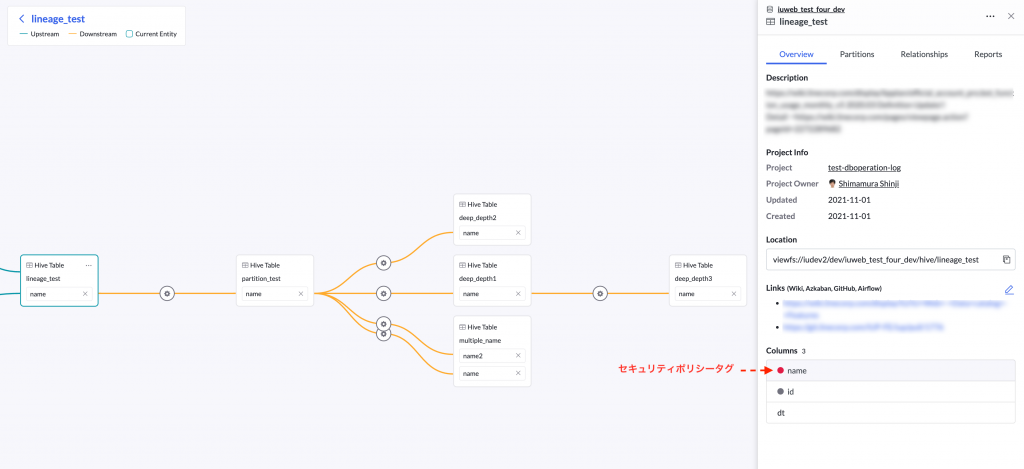Select the dt column row in Columns list
Image resolution: width=1024 pixels, height=469 pixels.
click(x=890, y=413)
